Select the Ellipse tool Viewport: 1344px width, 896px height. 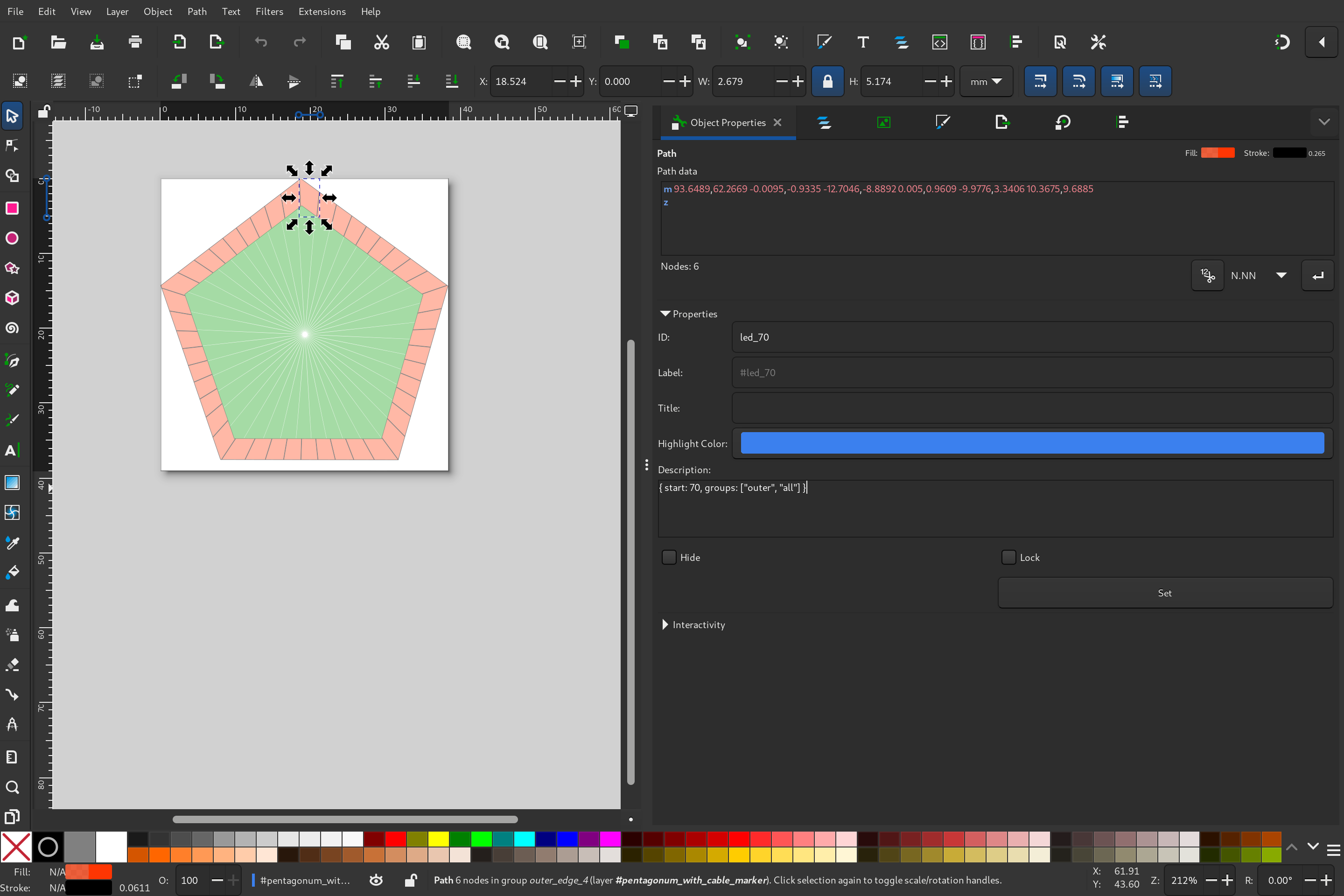click(12, 238)
